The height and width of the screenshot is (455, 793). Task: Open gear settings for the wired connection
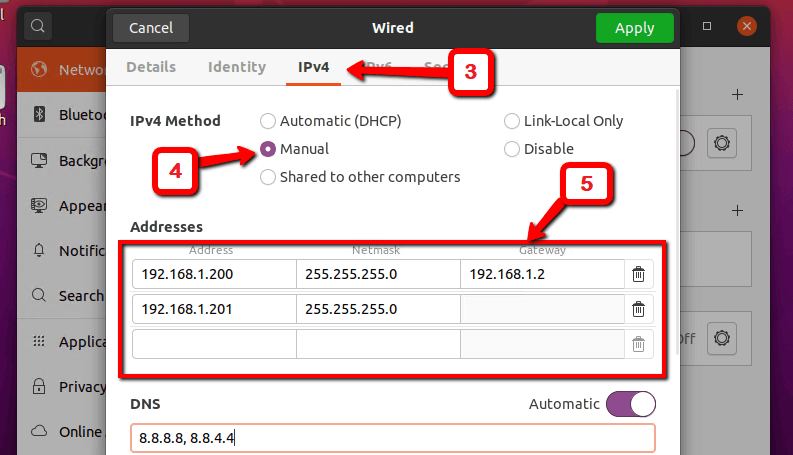tap(722, 143)
